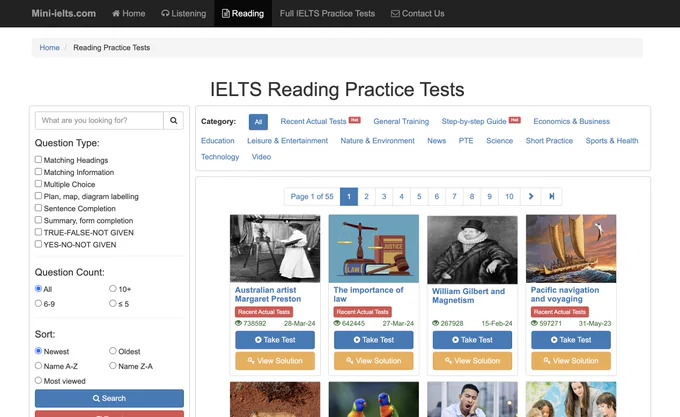Open the justice scales law thumbnail

point(373,248)
